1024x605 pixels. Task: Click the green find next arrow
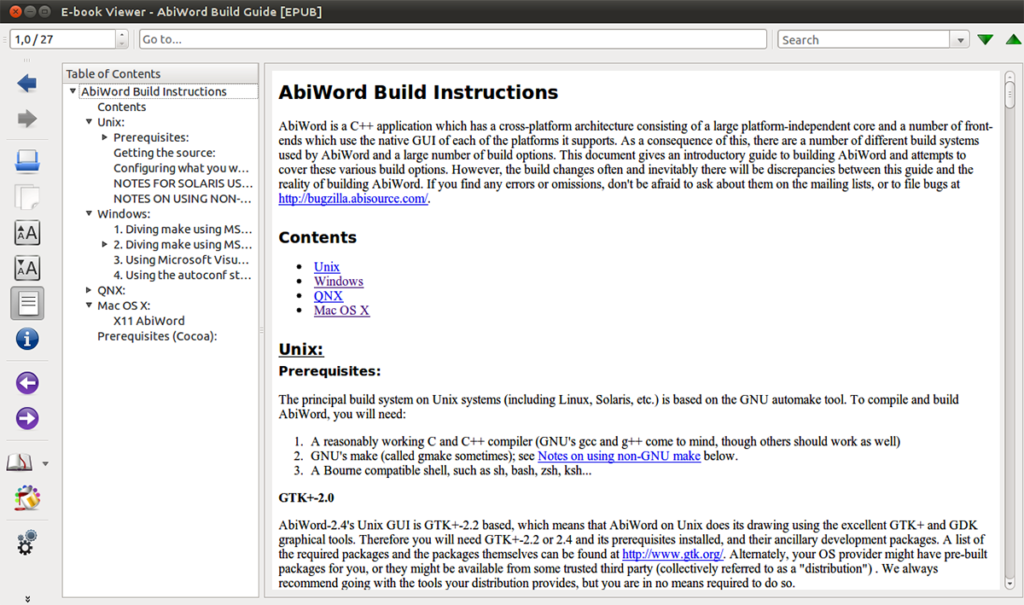[985, 40]
